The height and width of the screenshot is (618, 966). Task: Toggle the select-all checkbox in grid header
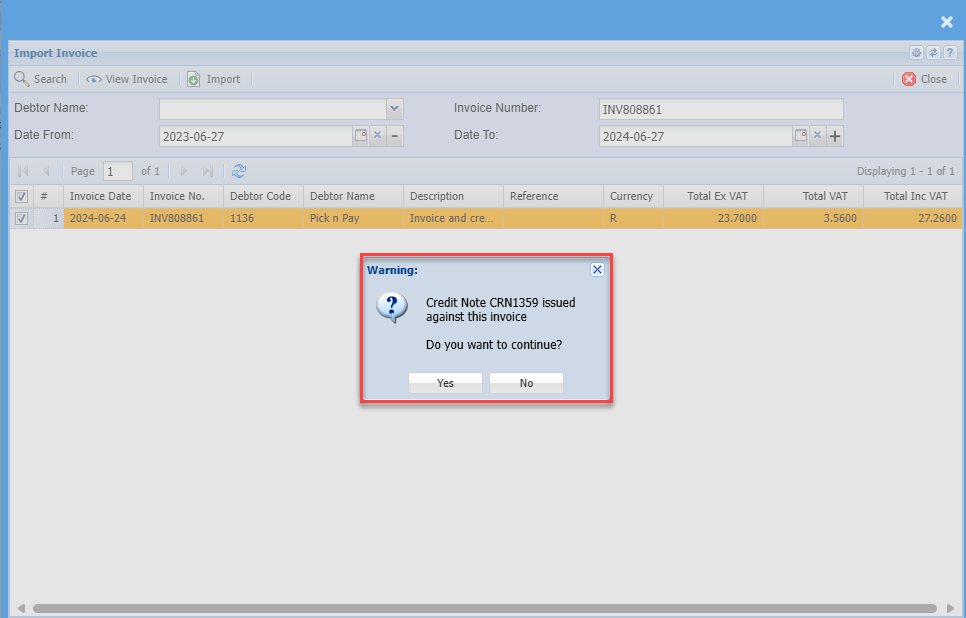point(22,197)
